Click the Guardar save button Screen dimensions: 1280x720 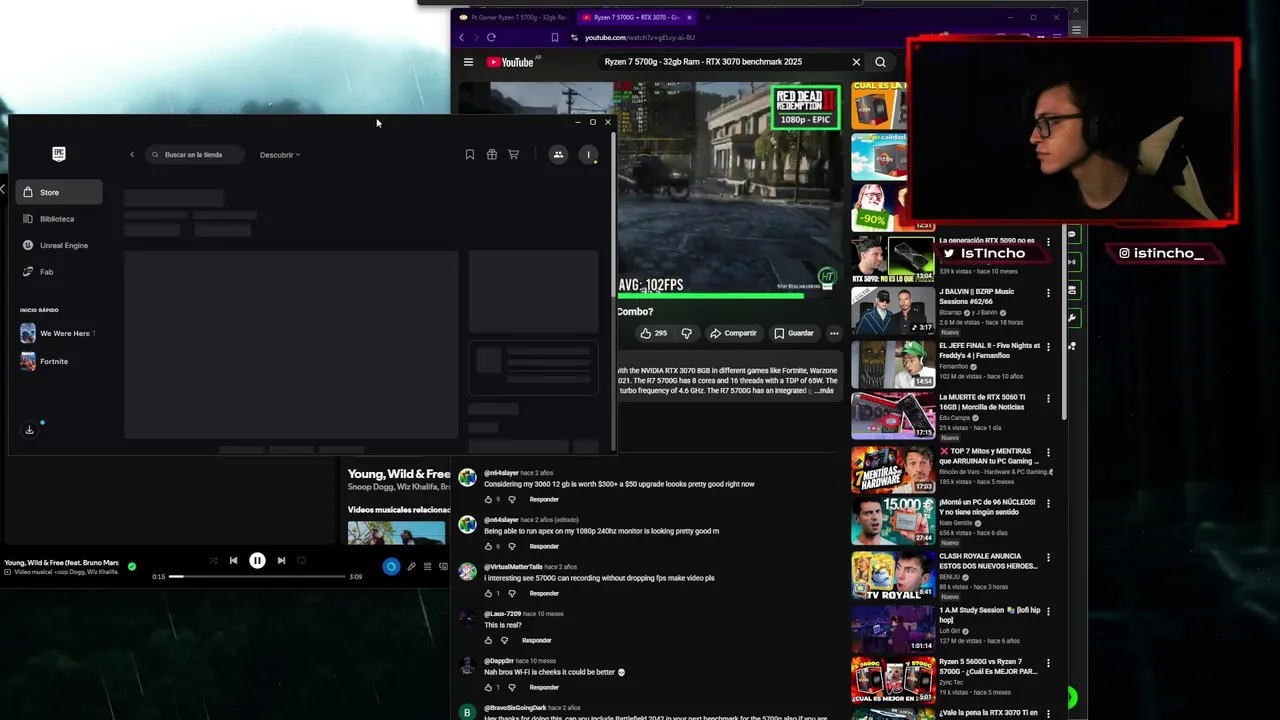[794, 333]
